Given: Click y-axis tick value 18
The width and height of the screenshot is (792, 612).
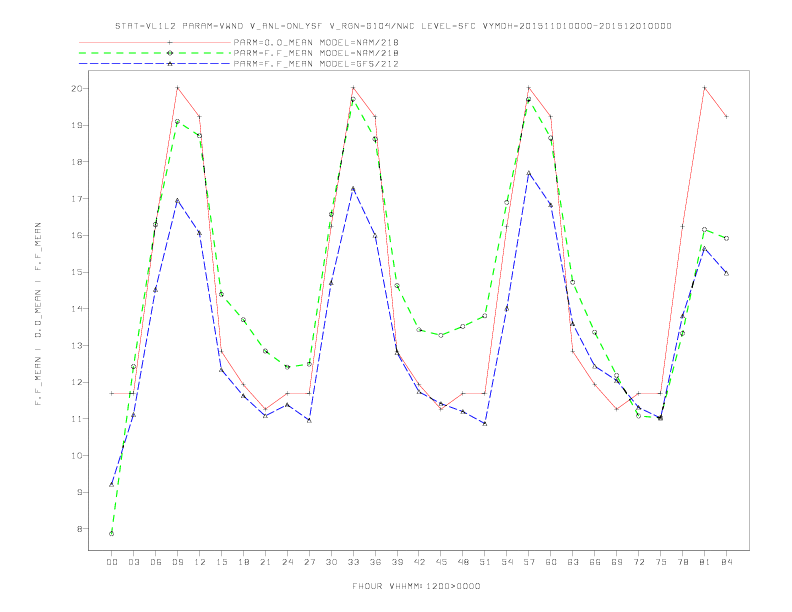Looking at the screenshot, I should (x=77, y=162).
